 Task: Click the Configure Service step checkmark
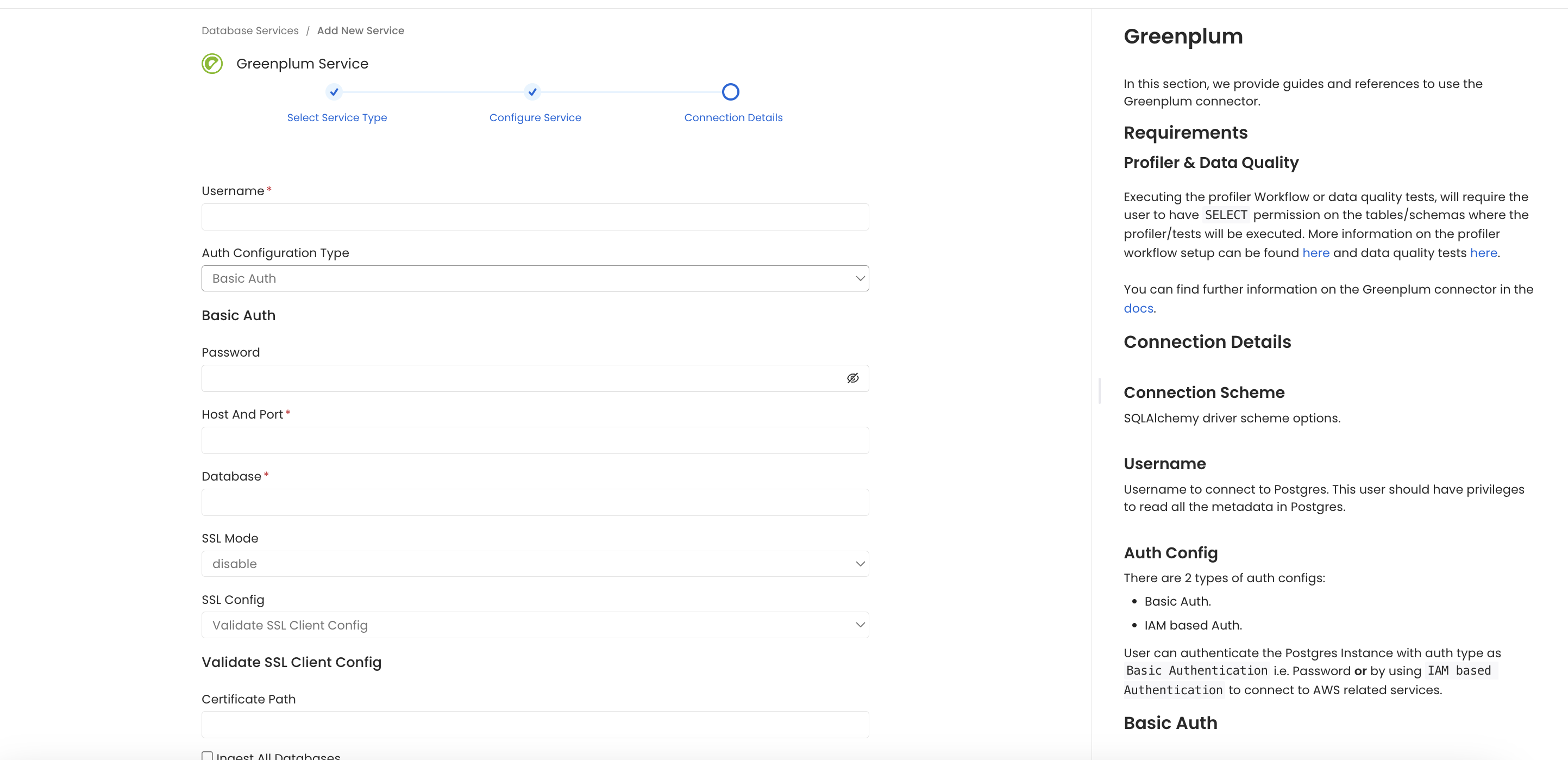532,92
